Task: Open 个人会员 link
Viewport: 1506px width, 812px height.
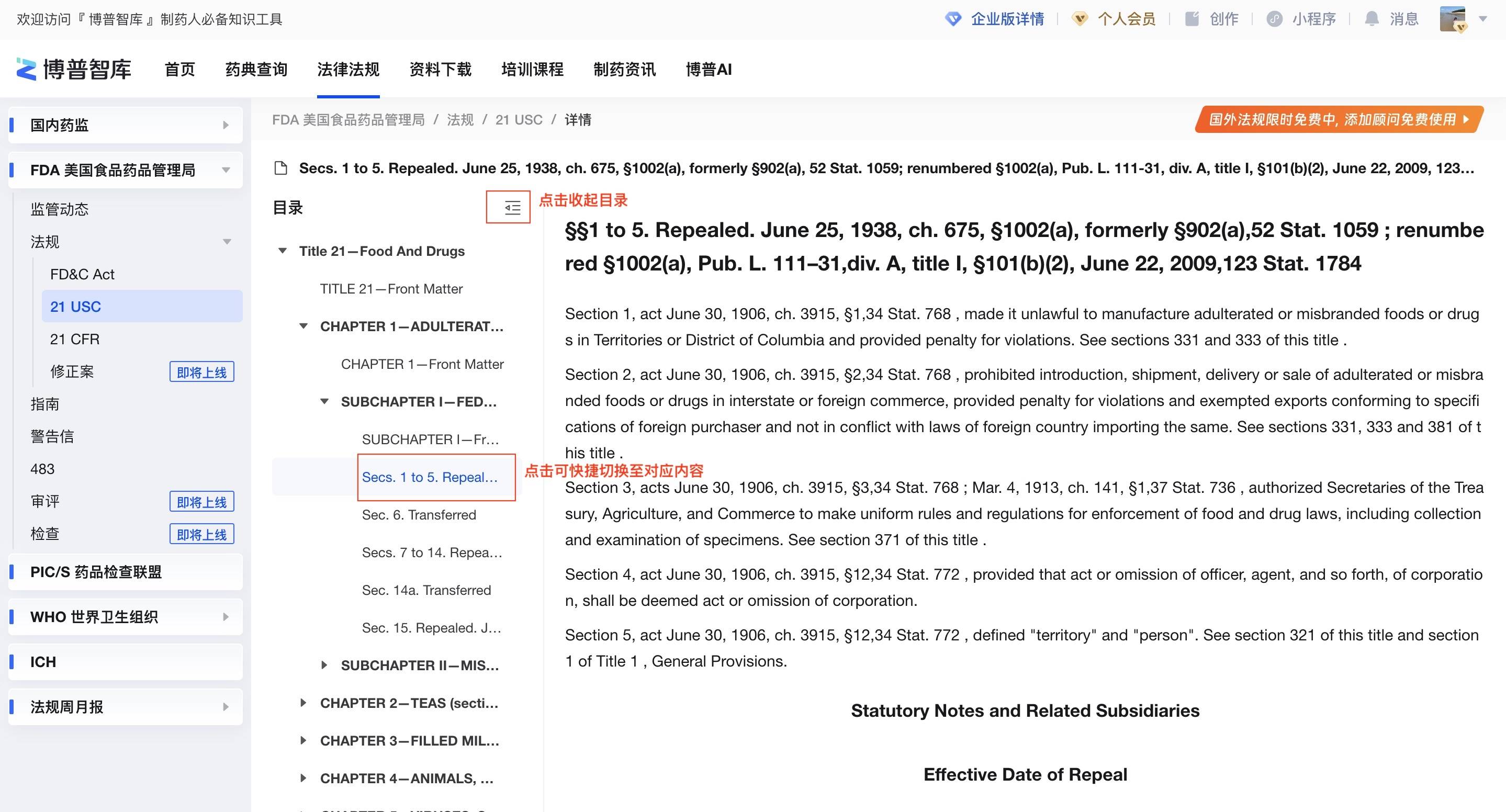Action: [1127, 19]
